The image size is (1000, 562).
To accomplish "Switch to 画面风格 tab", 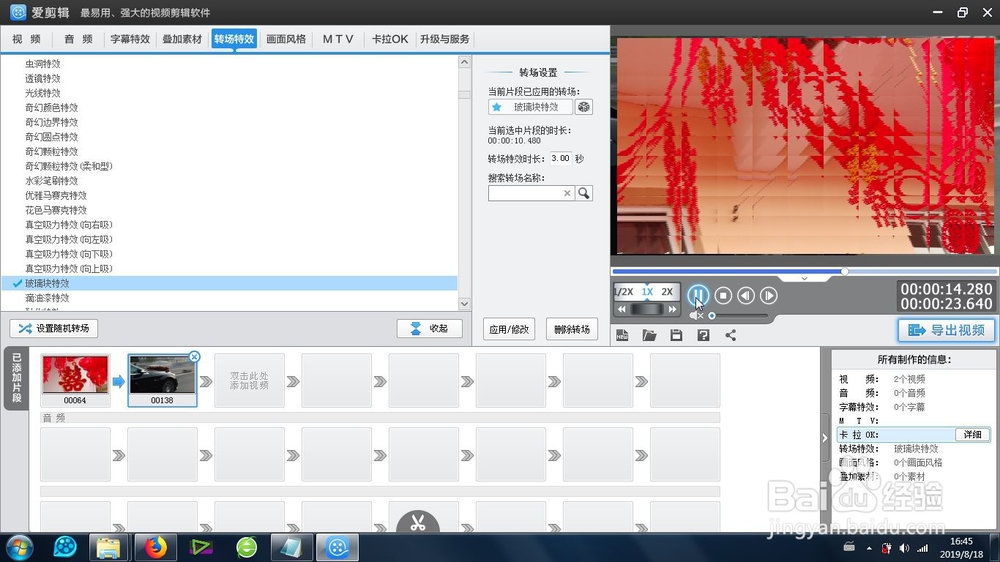I will pyautogui.click(x=286, y=39).
